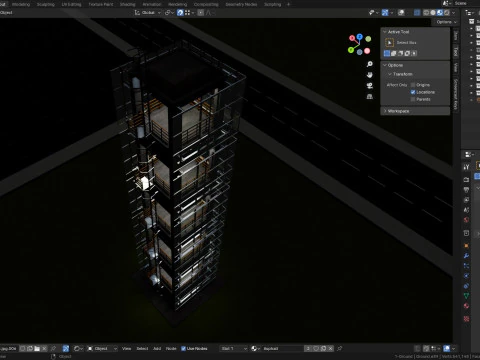Click the Select Box tool icon
This screenshot has width=480, height=360.
pos(389,43)
